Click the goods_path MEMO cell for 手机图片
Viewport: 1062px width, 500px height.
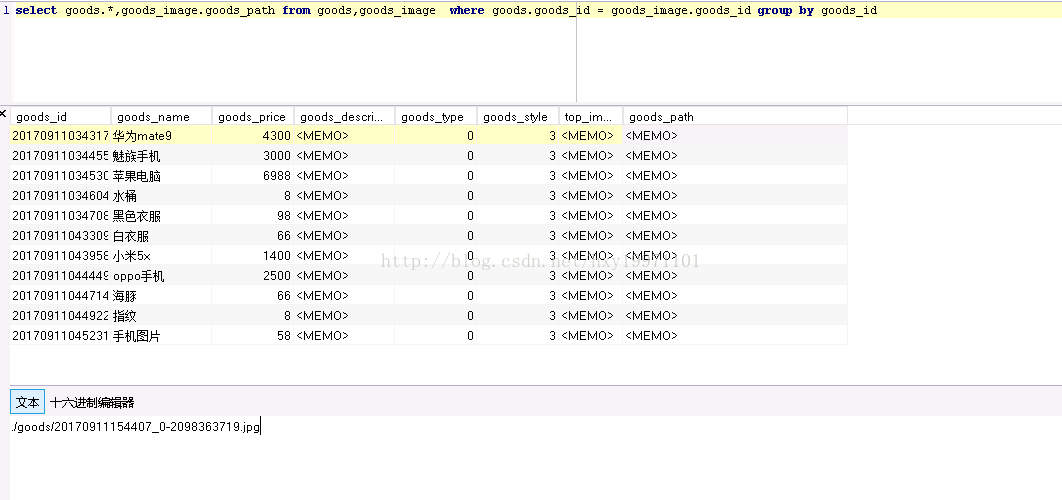[651, 336]
